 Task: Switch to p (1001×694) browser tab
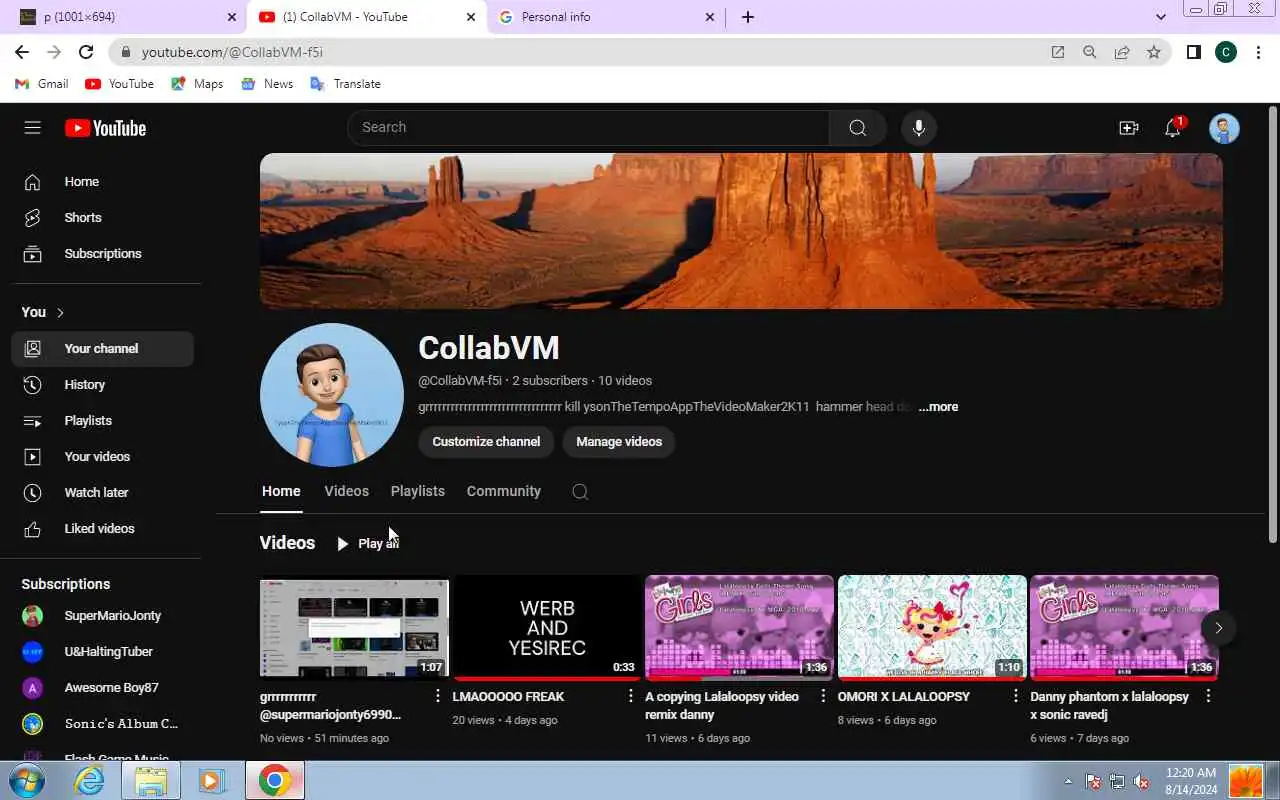tap(128, 17)
